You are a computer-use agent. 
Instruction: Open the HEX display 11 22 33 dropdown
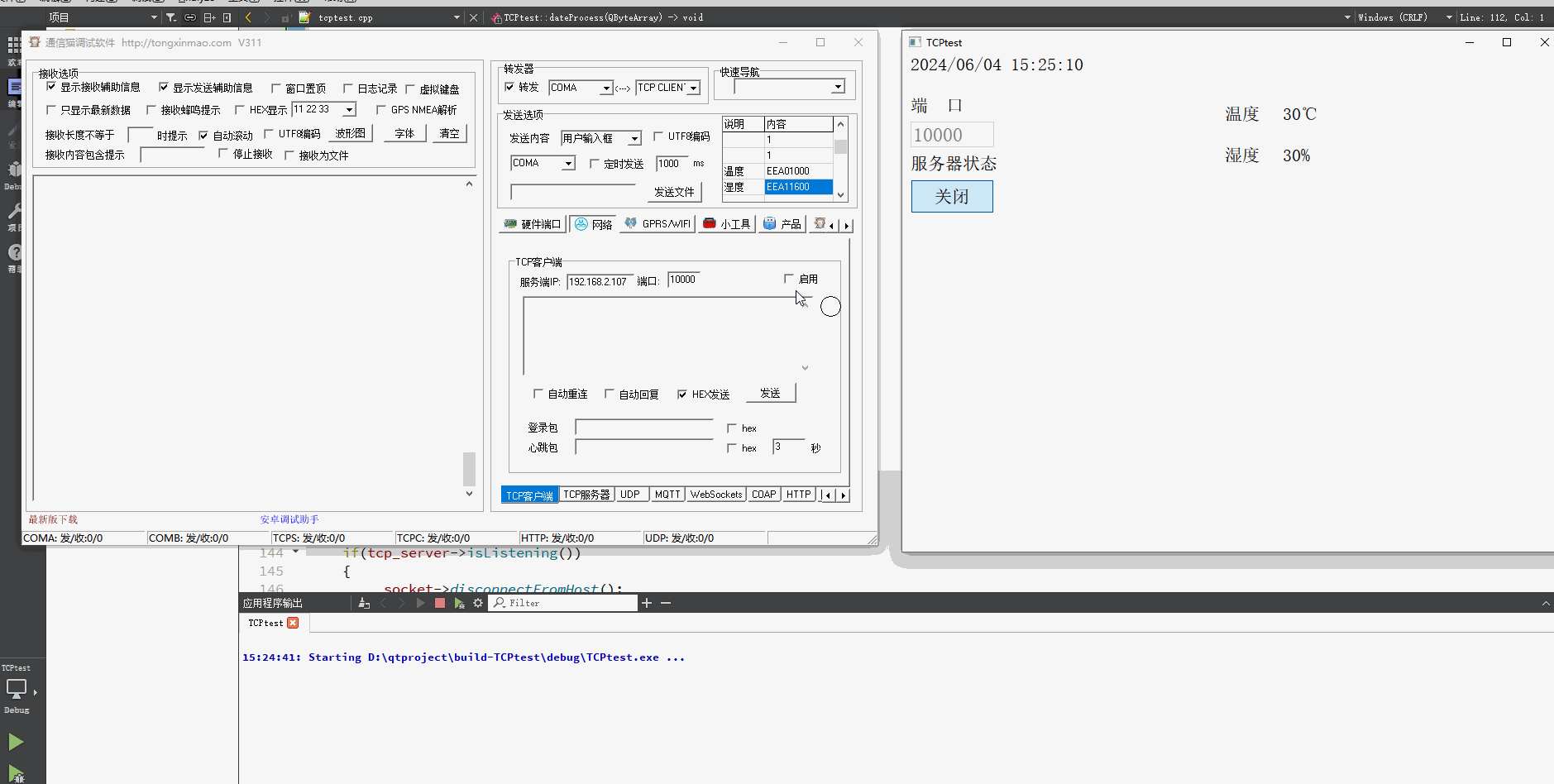point(350,109)
